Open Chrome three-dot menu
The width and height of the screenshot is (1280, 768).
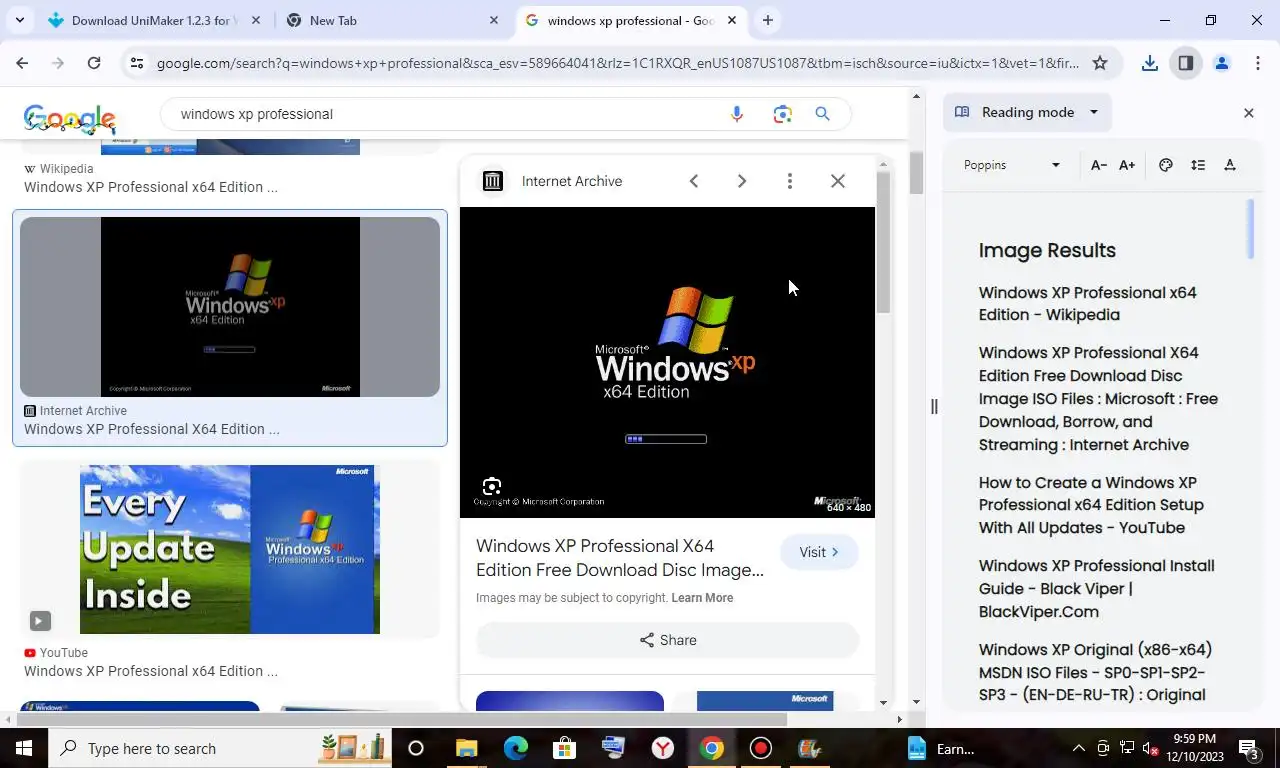click(1258, 63)
